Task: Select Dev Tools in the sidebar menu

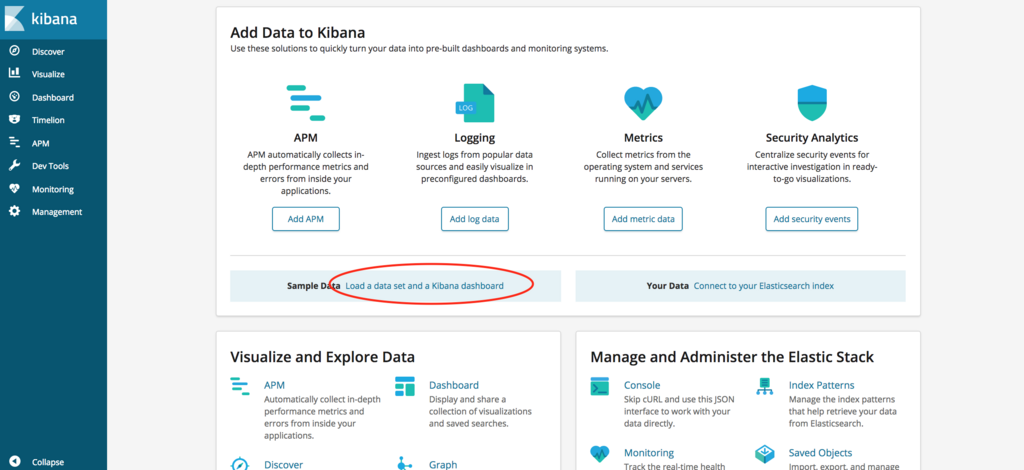Action: 50,166
